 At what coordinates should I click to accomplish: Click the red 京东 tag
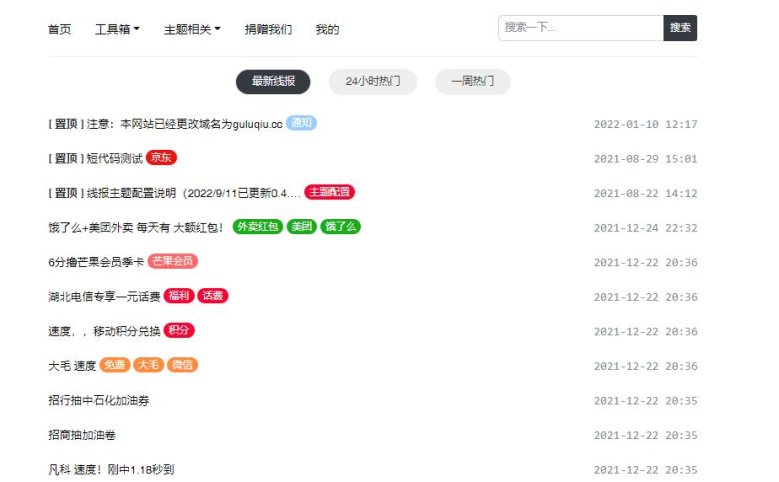161,158
